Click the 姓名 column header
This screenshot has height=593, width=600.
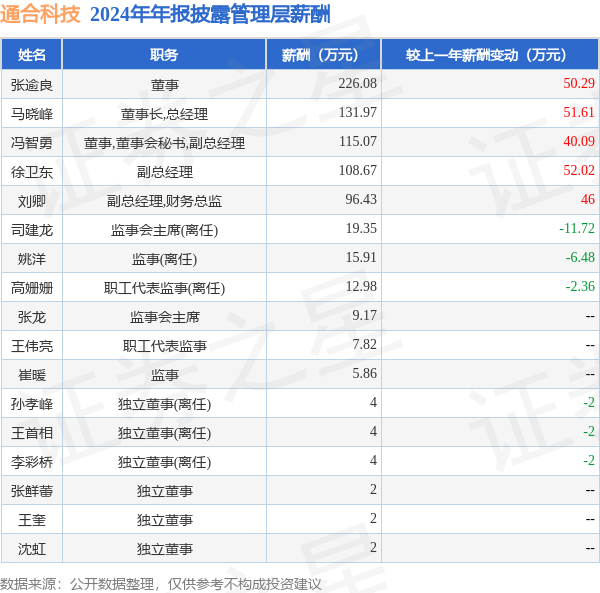31,55
